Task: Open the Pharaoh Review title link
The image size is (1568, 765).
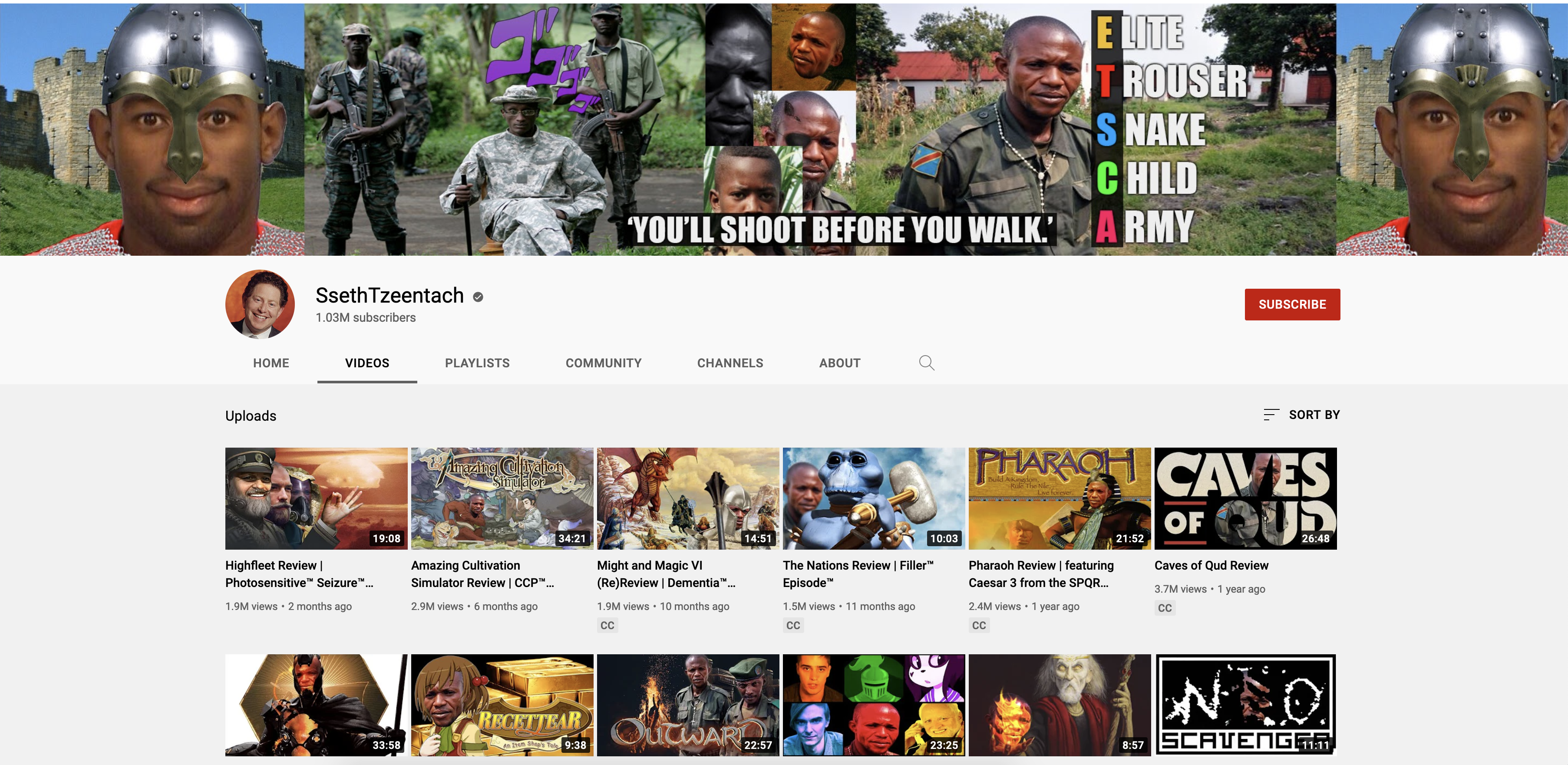Action: coord(1041,574)
